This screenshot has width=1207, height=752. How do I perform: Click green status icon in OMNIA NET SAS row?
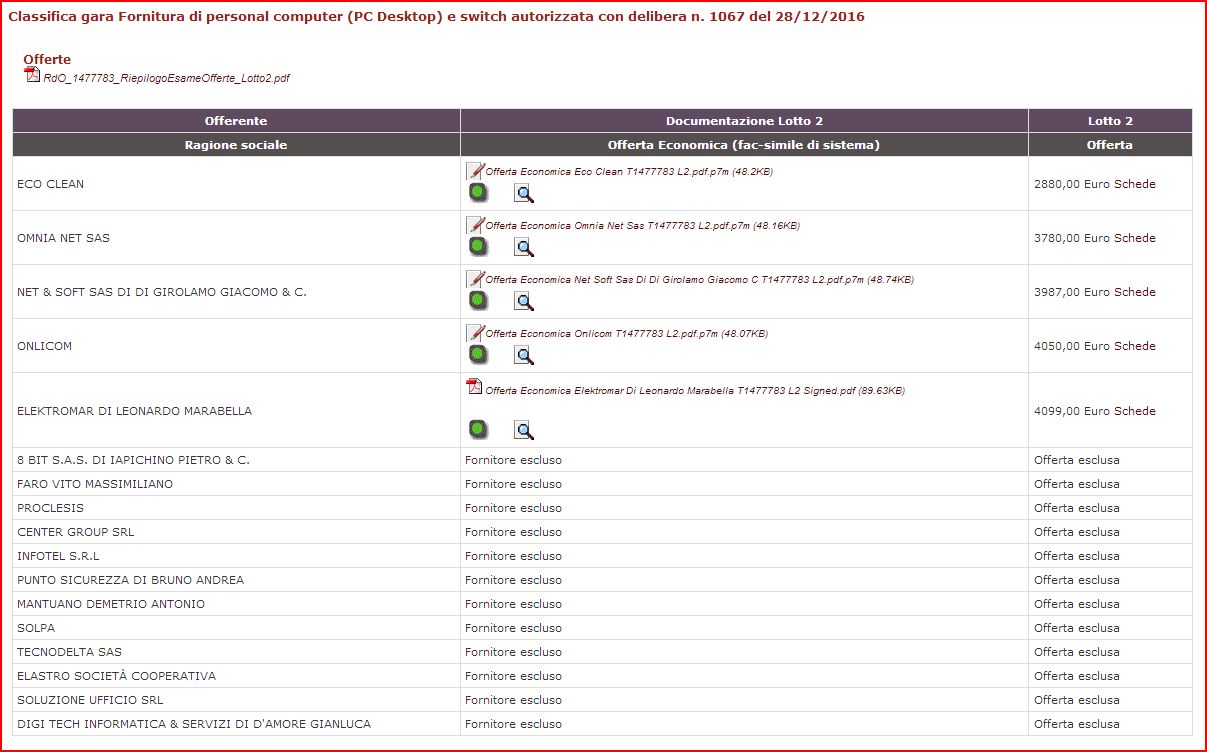pyautogui.click(x=478, y=246)
